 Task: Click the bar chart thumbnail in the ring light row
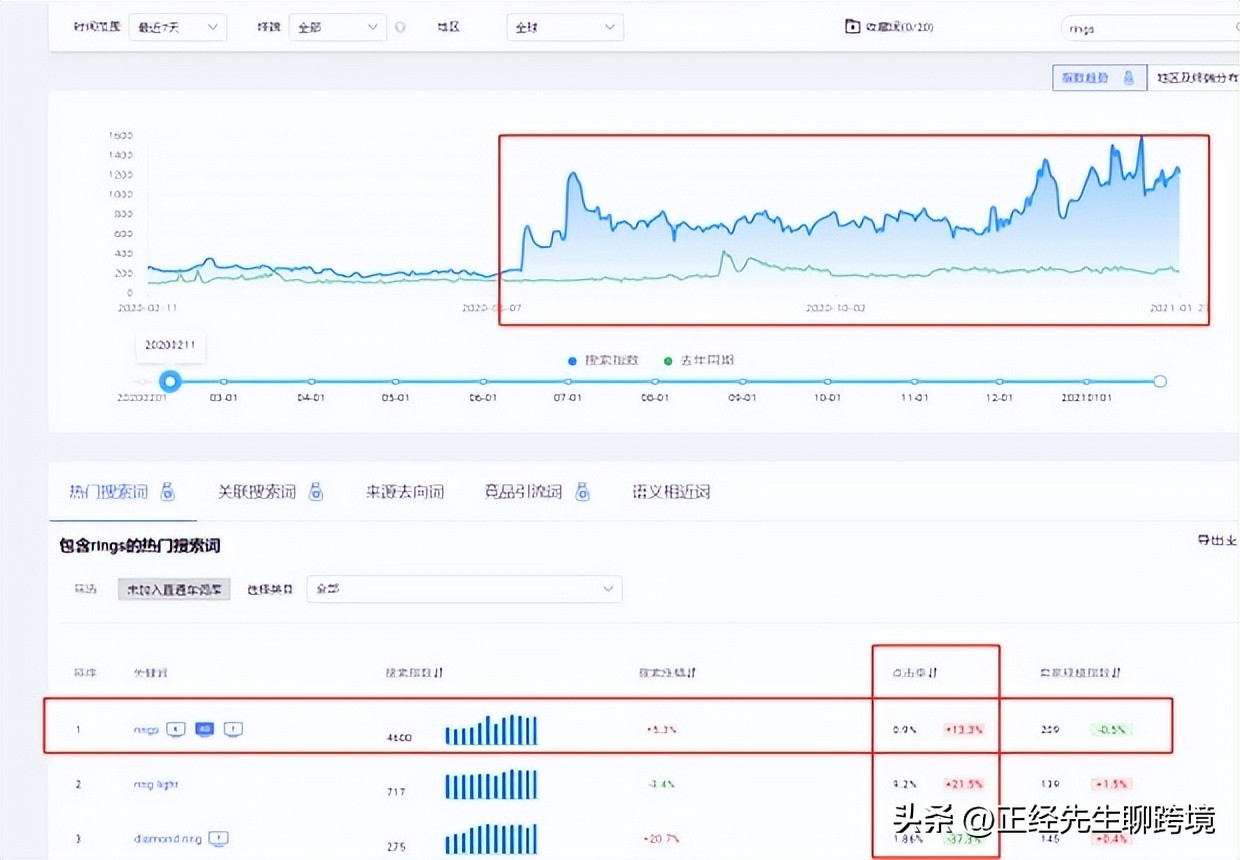[x=491, y=784]
